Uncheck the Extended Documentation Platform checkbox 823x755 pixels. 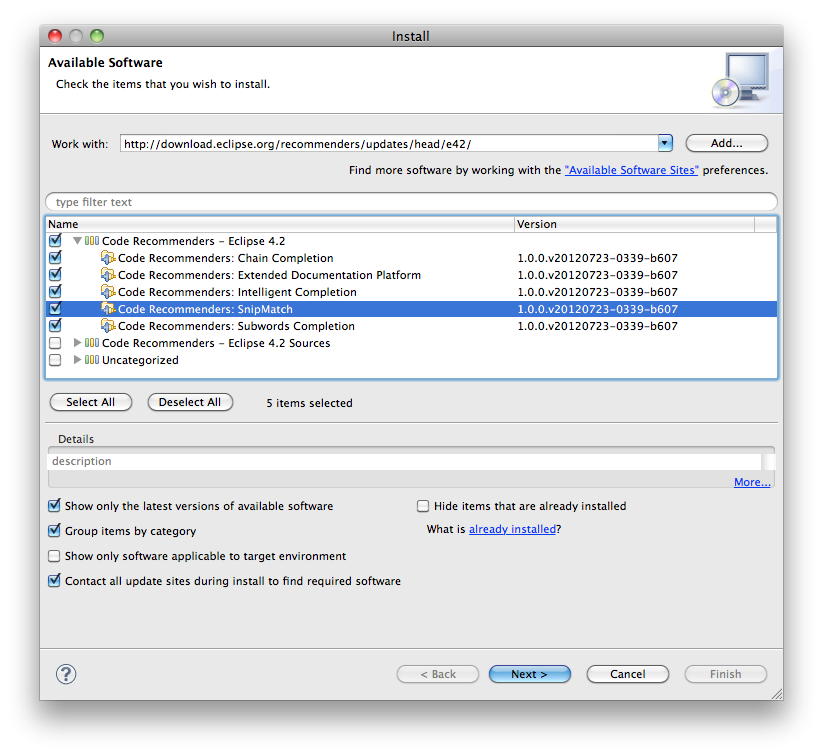(55, 275)
